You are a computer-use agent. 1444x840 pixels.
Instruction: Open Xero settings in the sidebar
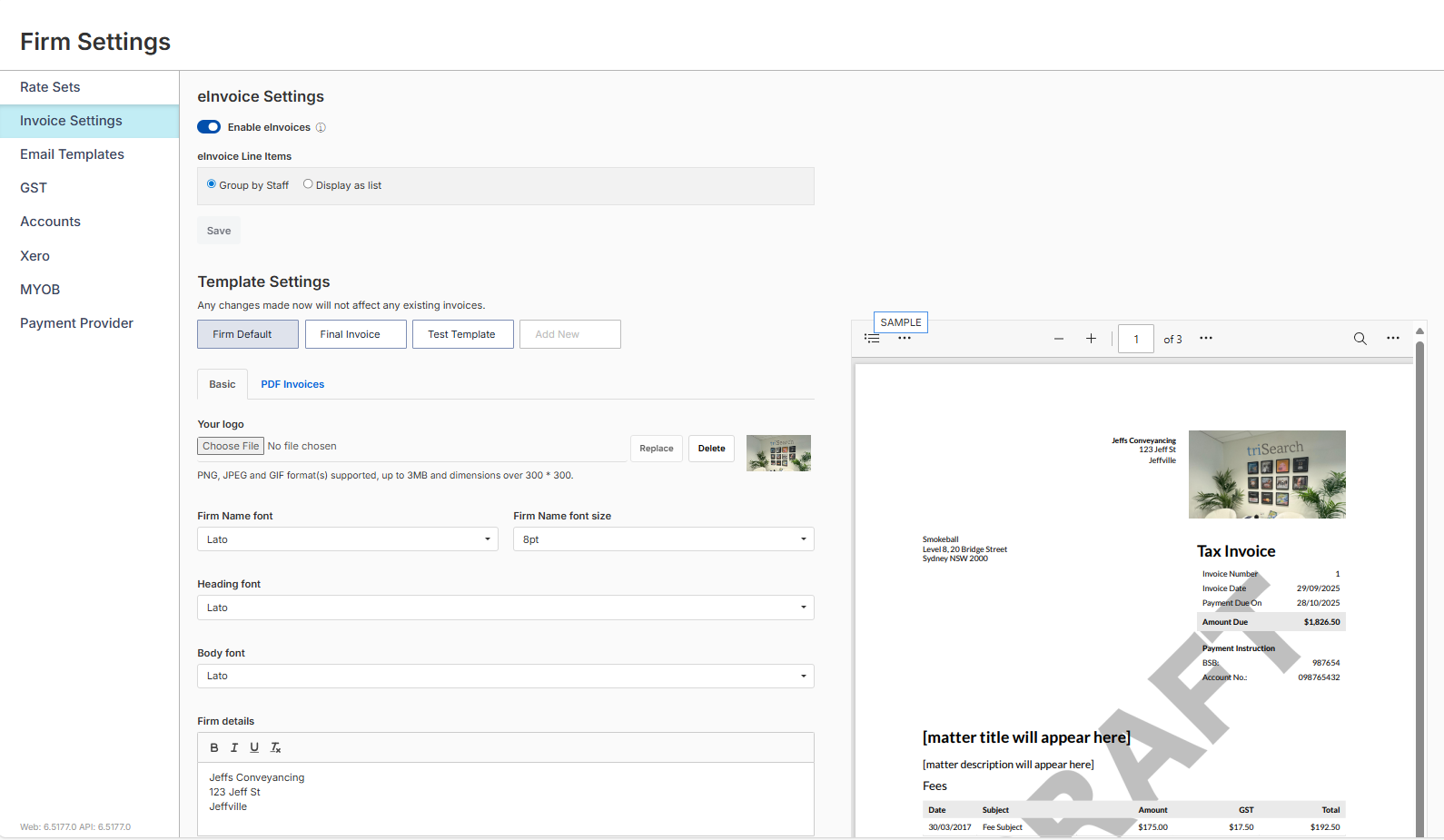pos(89,256)
